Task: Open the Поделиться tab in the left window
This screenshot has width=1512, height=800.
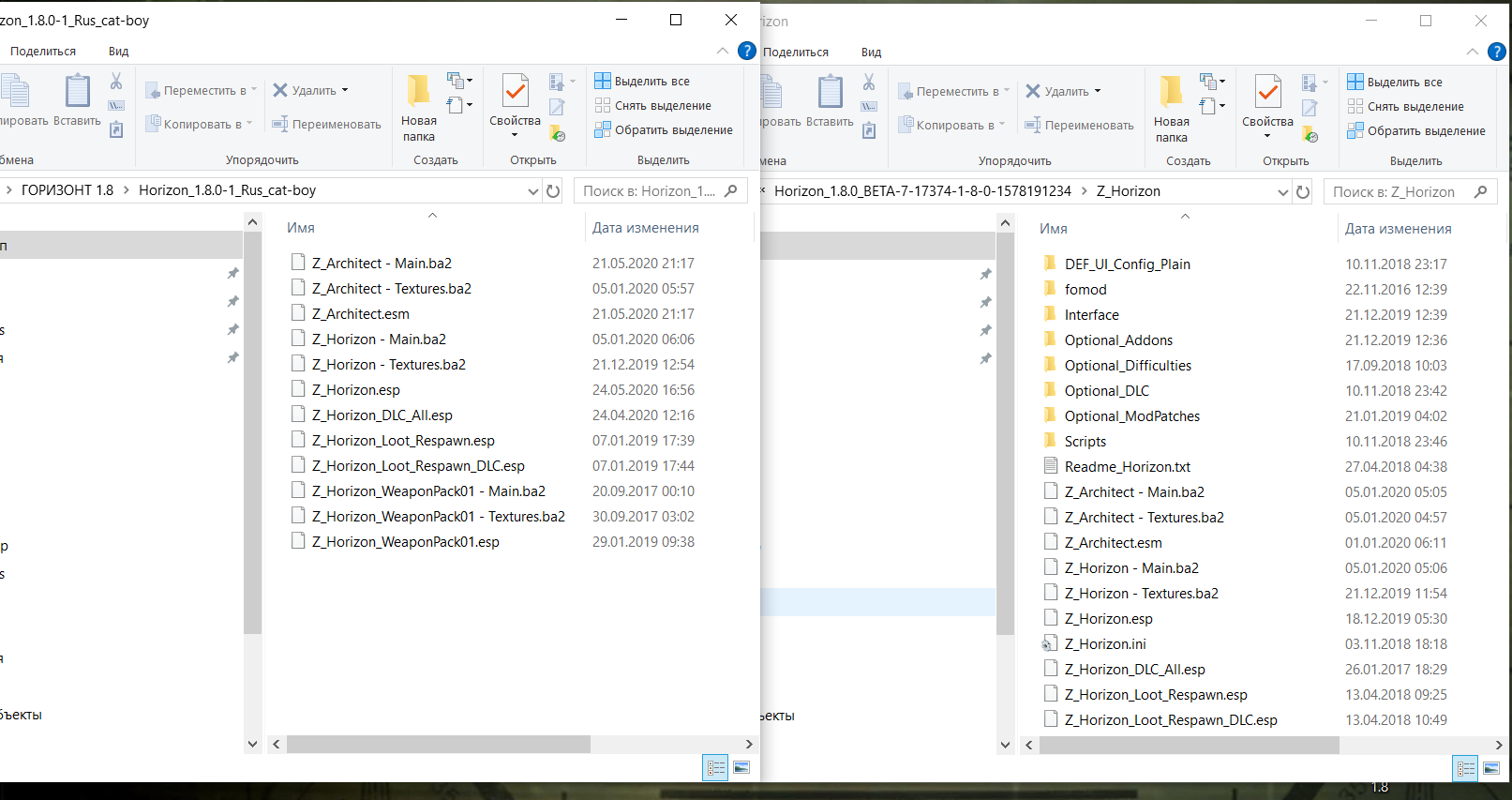Action: click(x=43, y=52)
